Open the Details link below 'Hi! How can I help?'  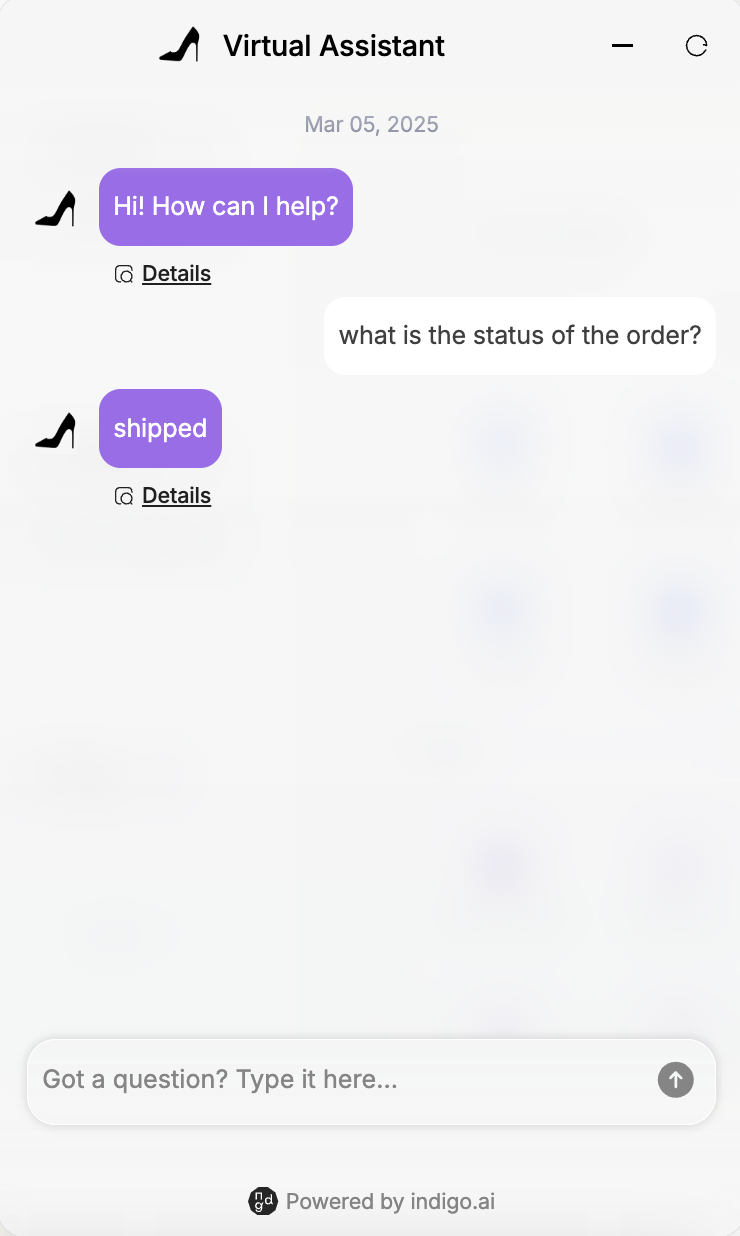pyautogui.click(x=176, y=274)
